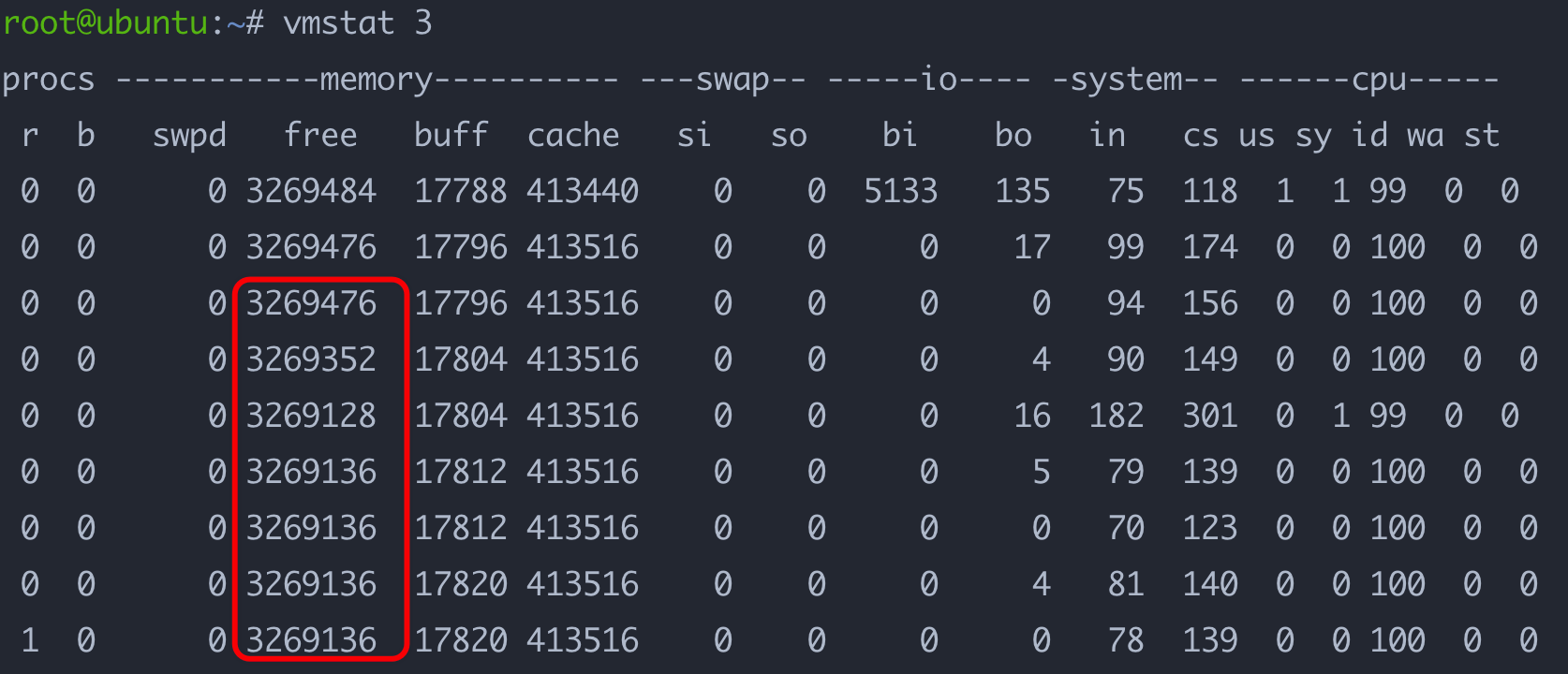Click the root@ubuntu prompt text
The width and height of the screenshot is (1568, 674).
(x=105, y=22)
